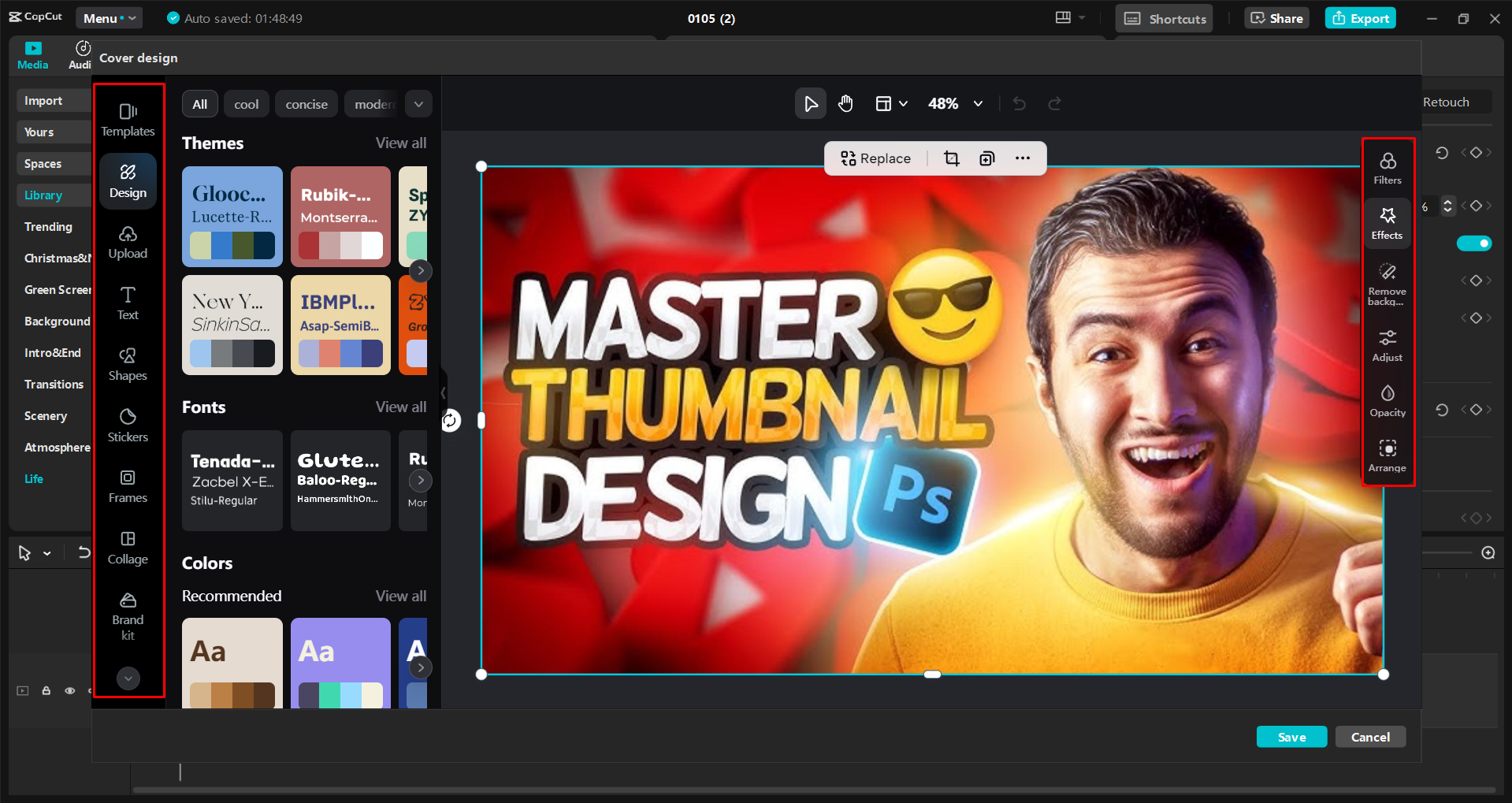
Task: Open the Stickers panel
Action: click(128, 424)
